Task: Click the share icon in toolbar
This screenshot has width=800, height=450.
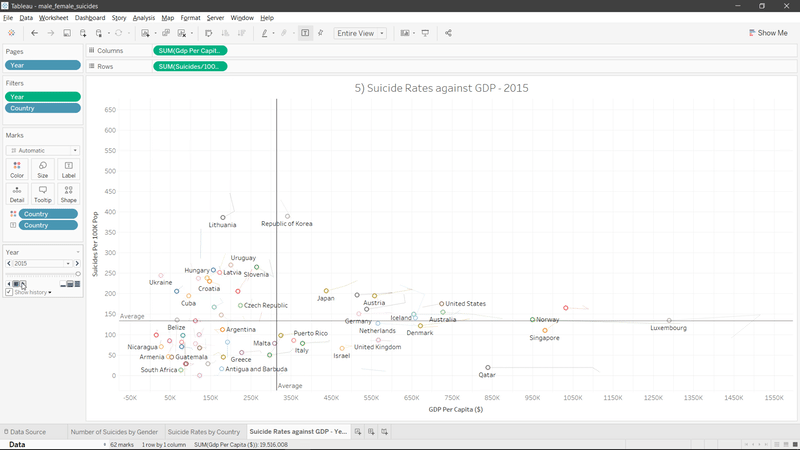Action: tap(448, 33)
